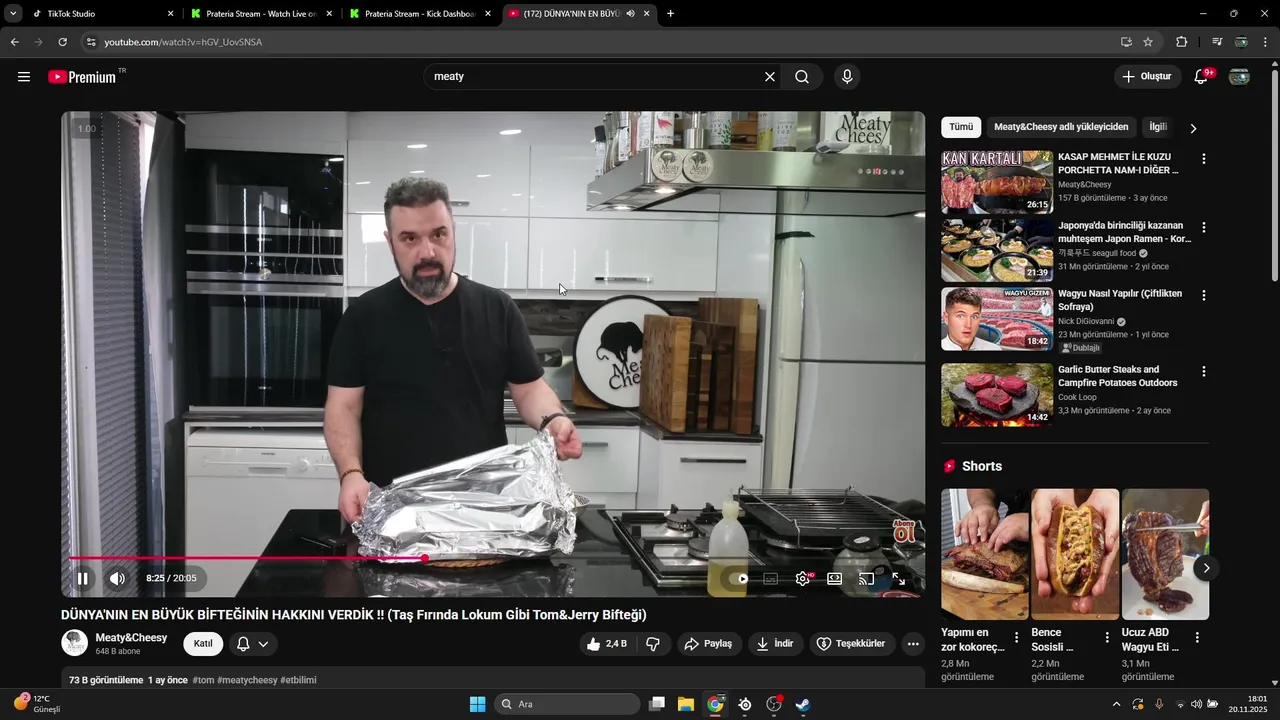Toggle the autoplay switch in the player
The height and width of the screenshot is (720, 1280).
coord(740,578)
